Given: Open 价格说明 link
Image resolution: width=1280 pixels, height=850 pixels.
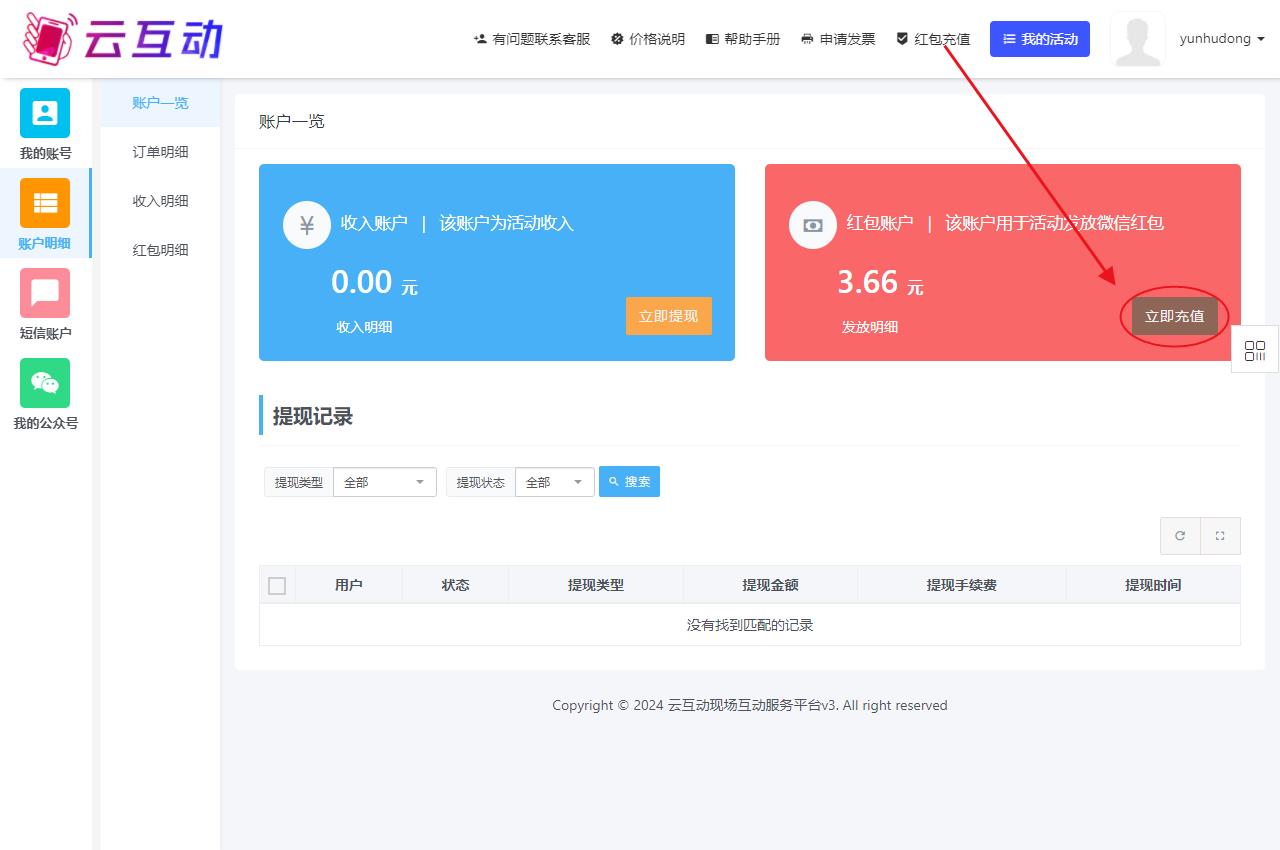Looking at the screenshot, I should pyautogui.click(x=648, y=39).
